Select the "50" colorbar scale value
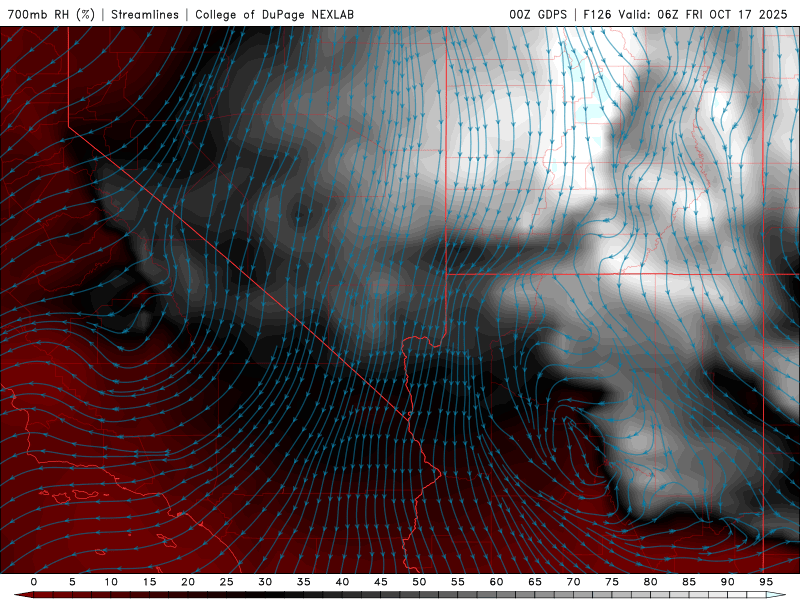This screenshot has height=600, width=800. pyautogui.click(x=419, y=582)
